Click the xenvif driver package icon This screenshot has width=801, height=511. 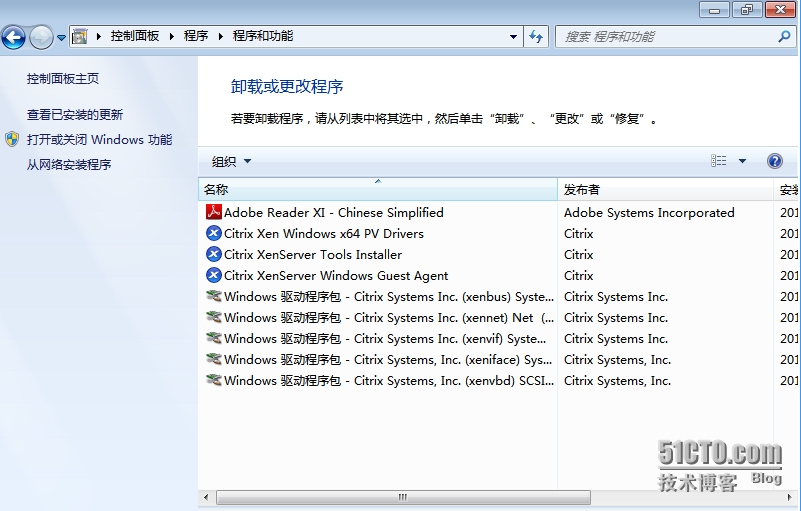[214, 338]
